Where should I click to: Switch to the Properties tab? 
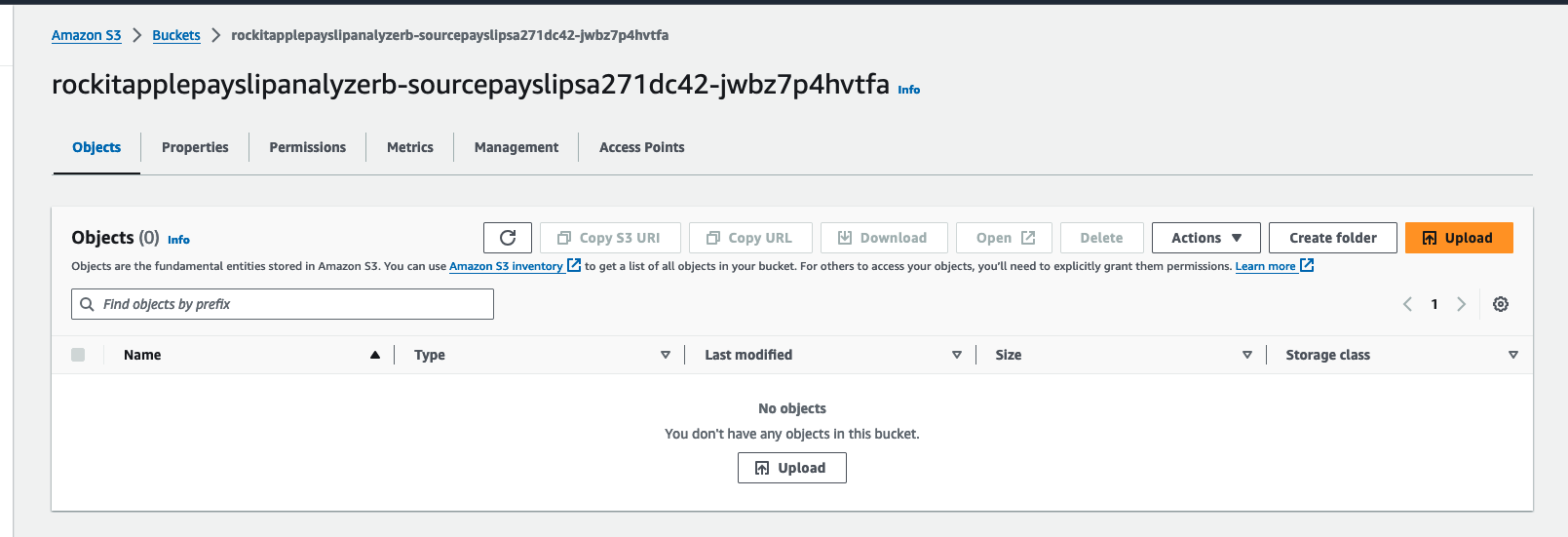point(195,147)
